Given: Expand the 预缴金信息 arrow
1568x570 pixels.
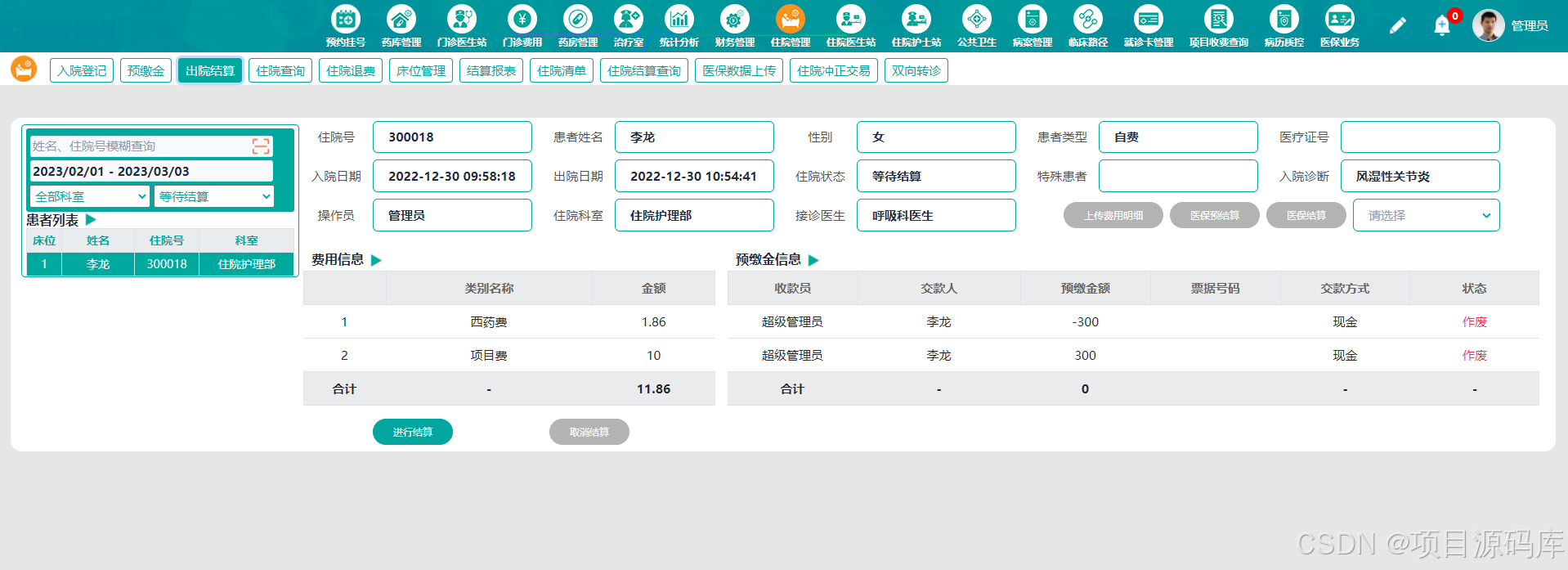Looking at the screenshot, I should [813, 260].
